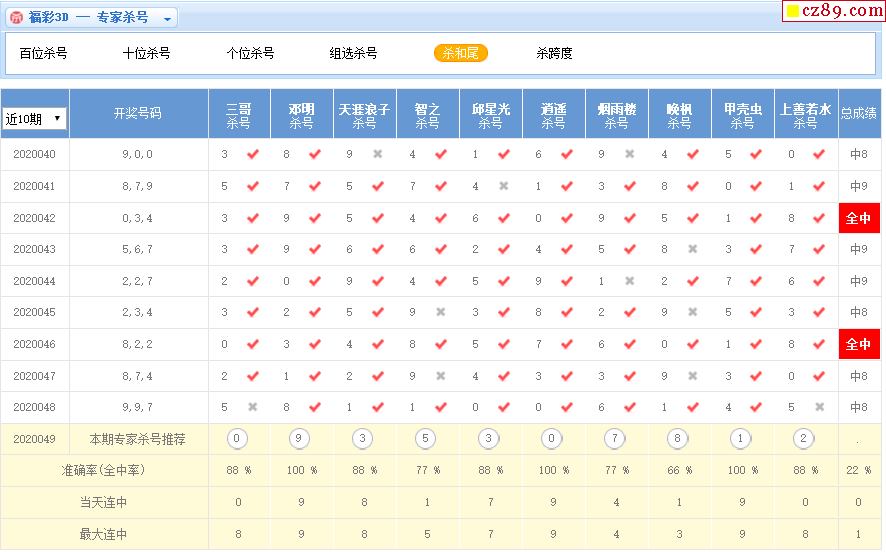
Task: Click 邓明's circled number 9 recommendation
Action: click(x=300, y=439)
